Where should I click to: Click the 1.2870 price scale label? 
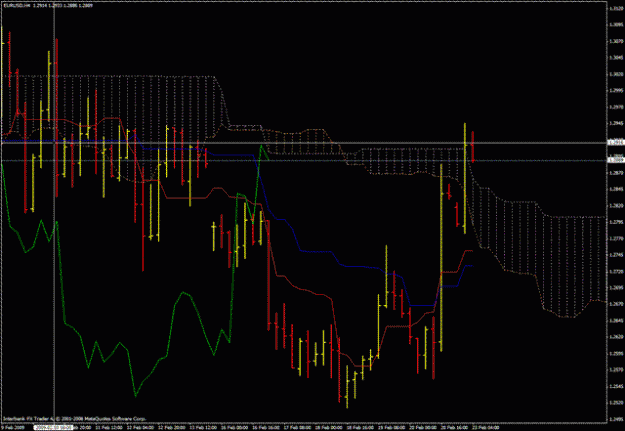click(x=615, y=173)
